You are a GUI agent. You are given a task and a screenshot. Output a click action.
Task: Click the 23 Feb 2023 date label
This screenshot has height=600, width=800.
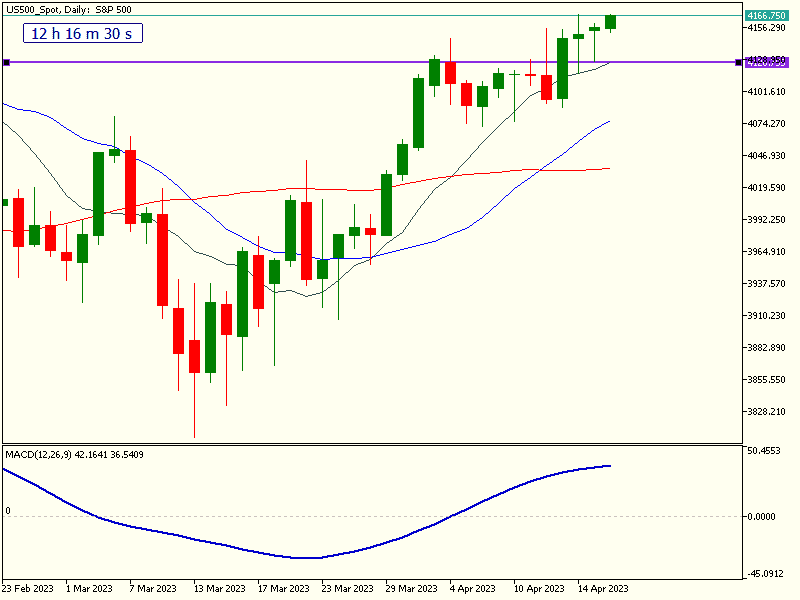pyautogui.click(x=29, y=588)
